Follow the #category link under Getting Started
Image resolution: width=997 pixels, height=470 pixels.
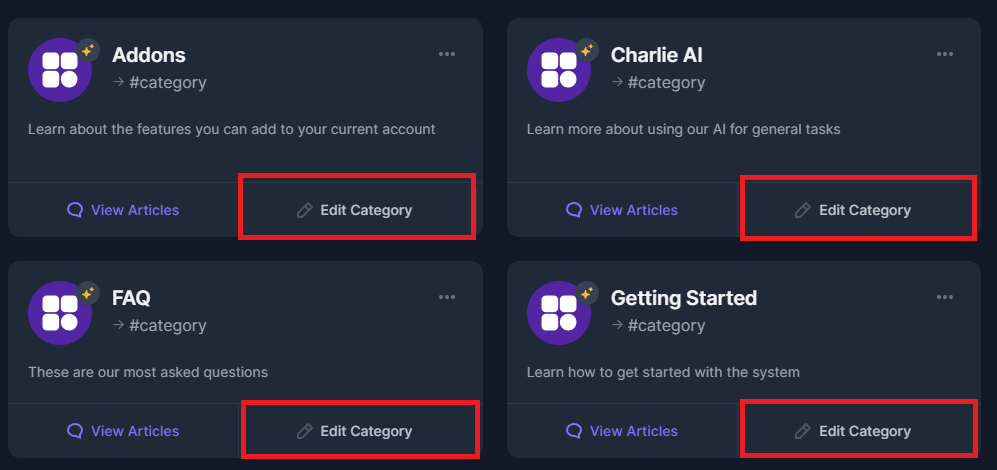666,326
